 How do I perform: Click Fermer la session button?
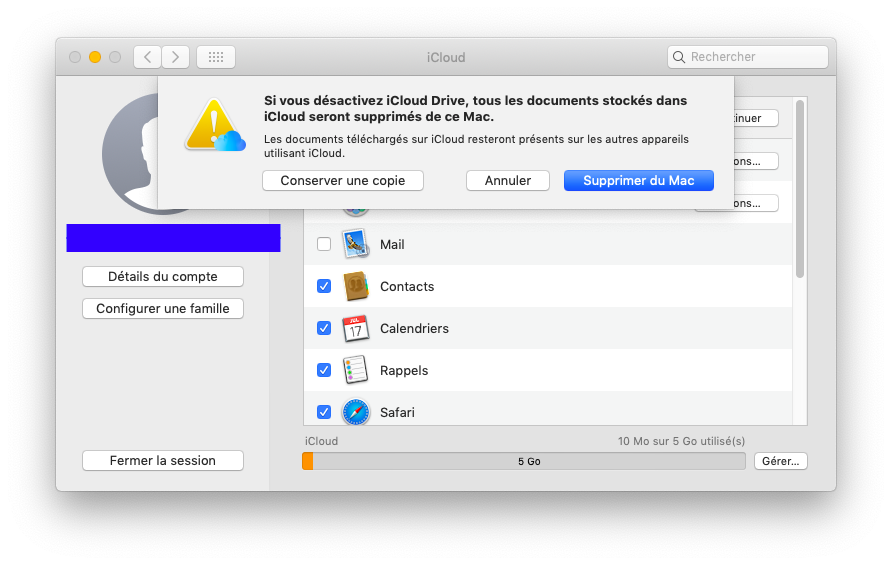[x=163, y=460]
